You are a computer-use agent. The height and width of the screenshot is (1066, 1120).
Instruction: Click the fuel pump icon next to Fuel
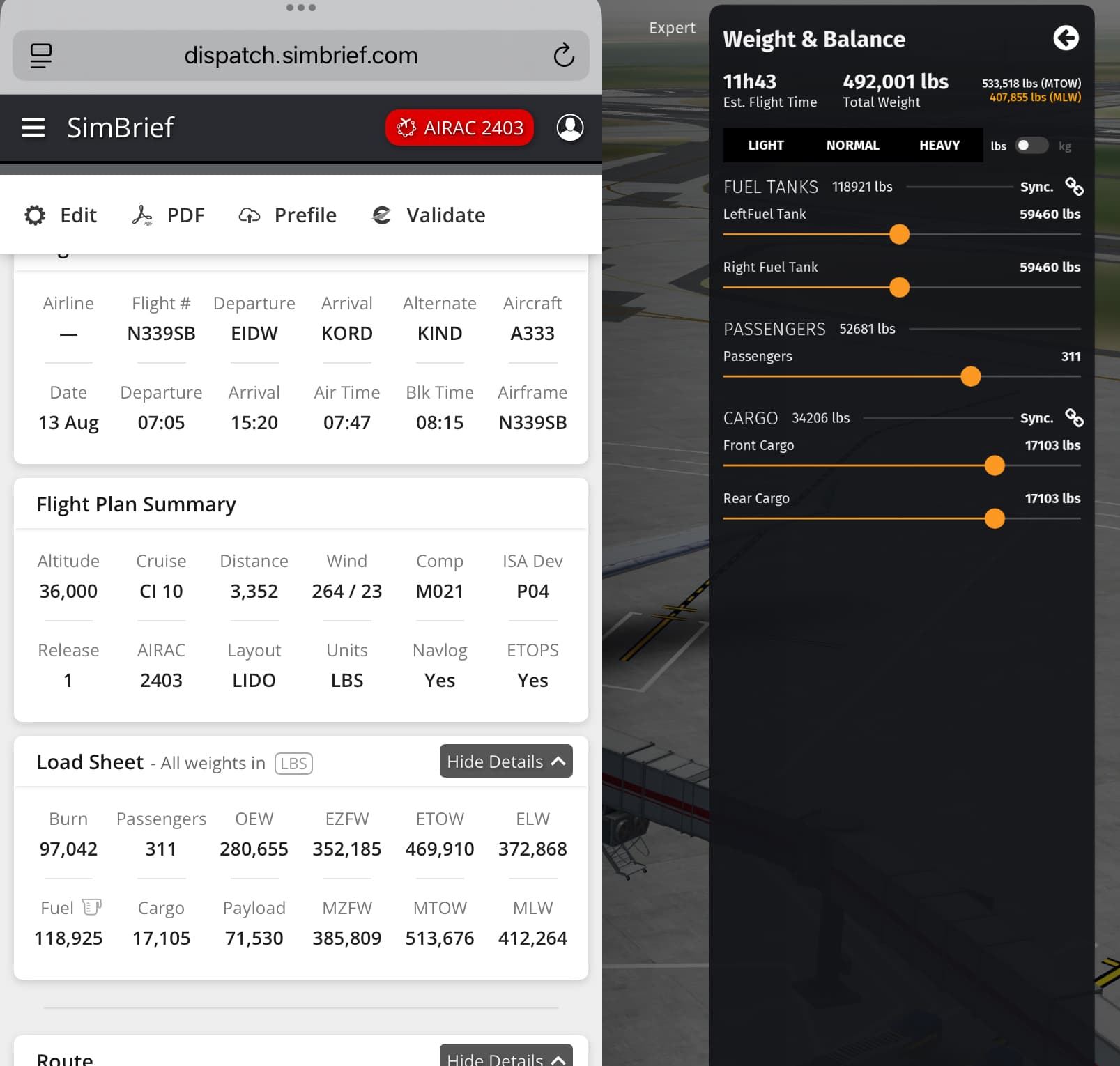tap(92, 907)
